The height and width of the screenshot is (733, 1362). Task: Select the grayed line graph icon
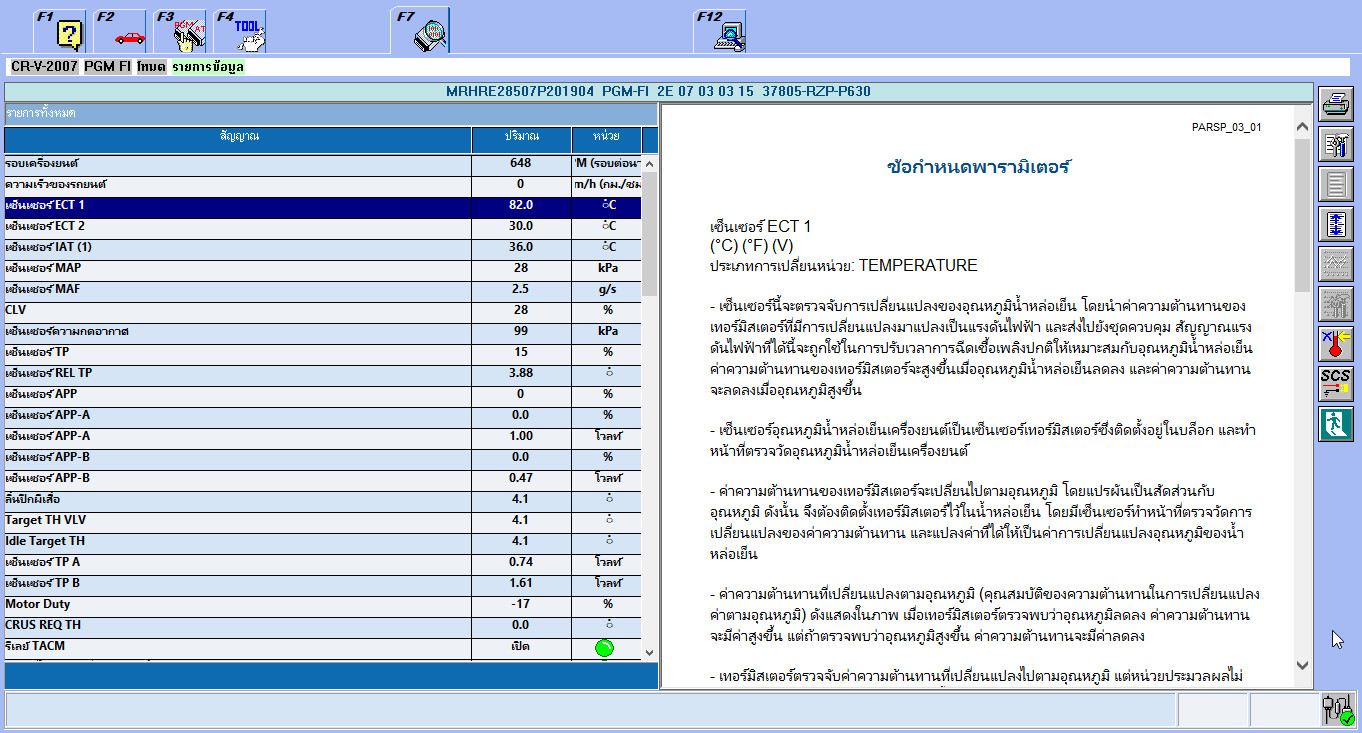pyautogui.click(x=1336, y=265)
